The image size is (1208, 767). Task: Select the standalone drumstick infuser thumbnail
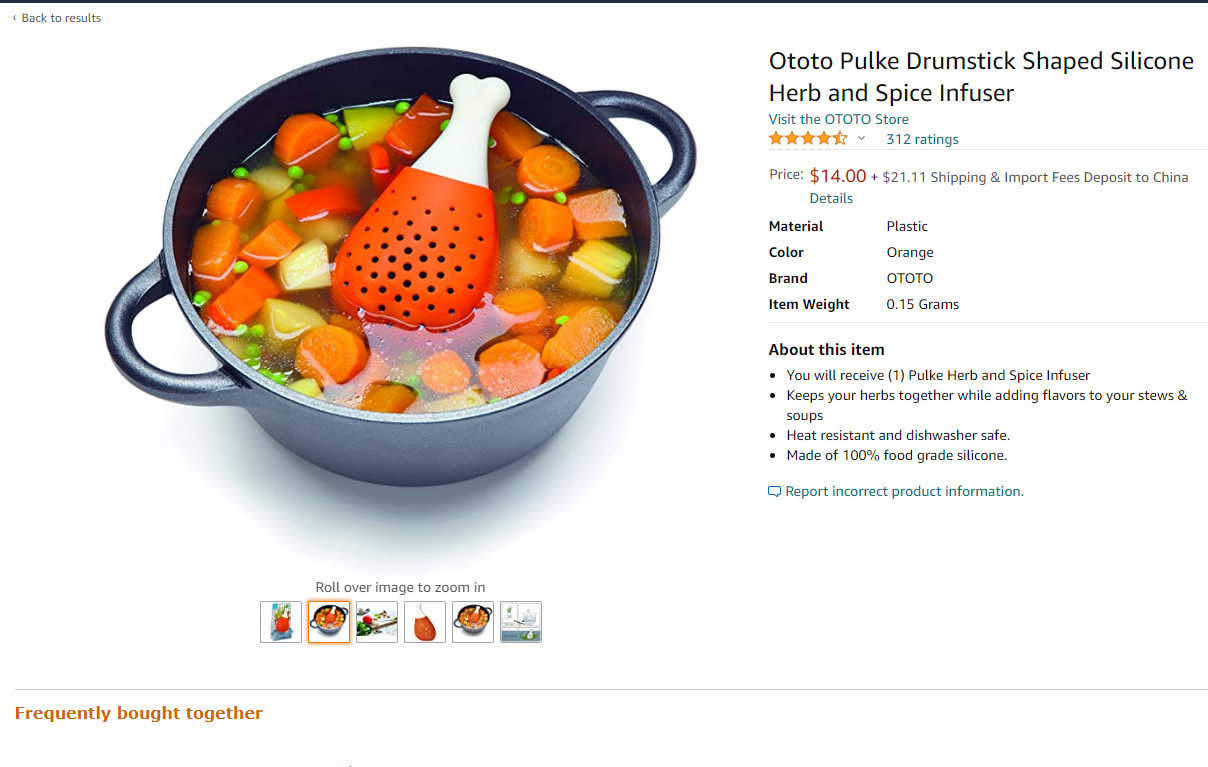click(425, 622)
